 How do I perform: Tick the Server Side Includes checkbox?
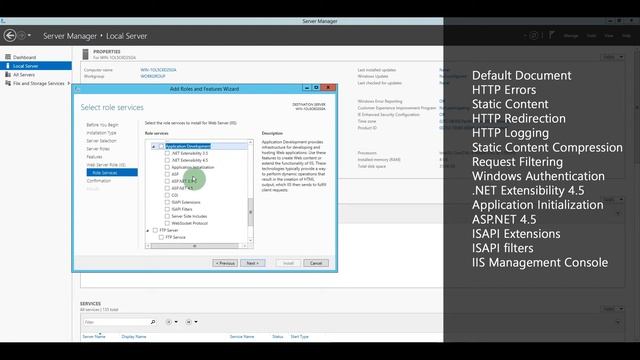pos(167,216)
